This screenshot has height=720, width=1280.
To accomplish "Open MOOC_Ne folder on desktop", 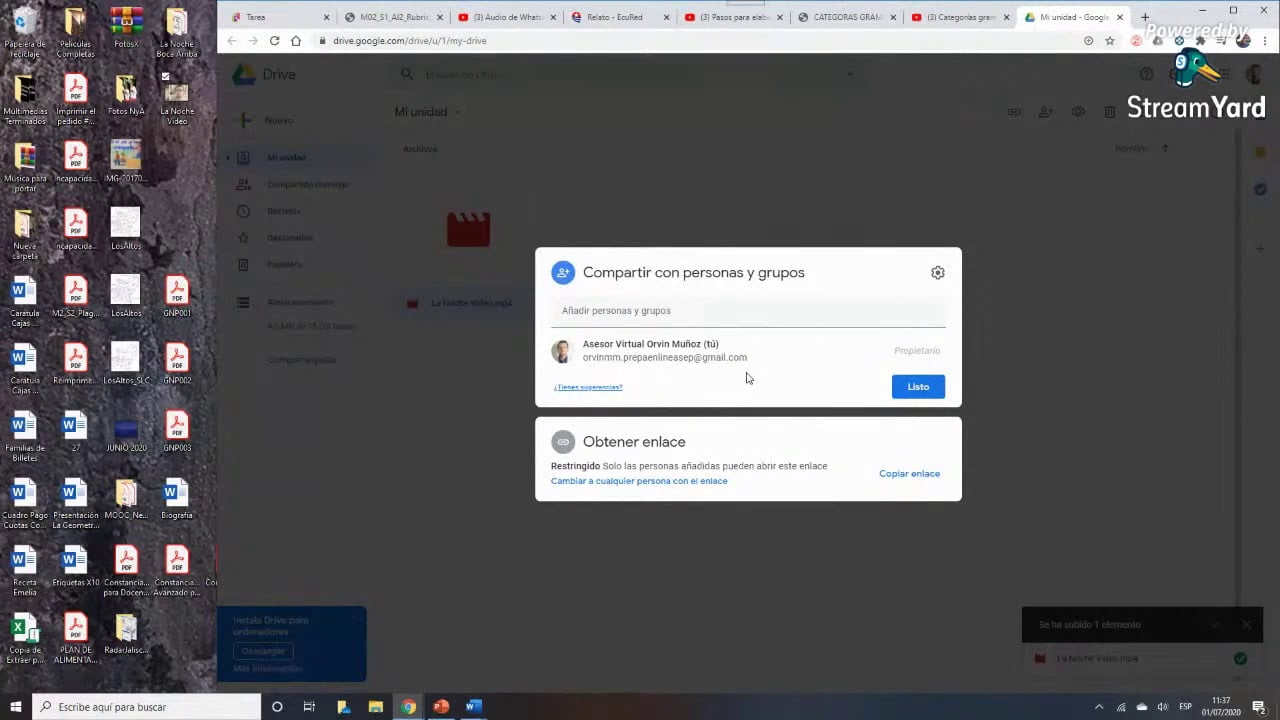I will [126, 499].
